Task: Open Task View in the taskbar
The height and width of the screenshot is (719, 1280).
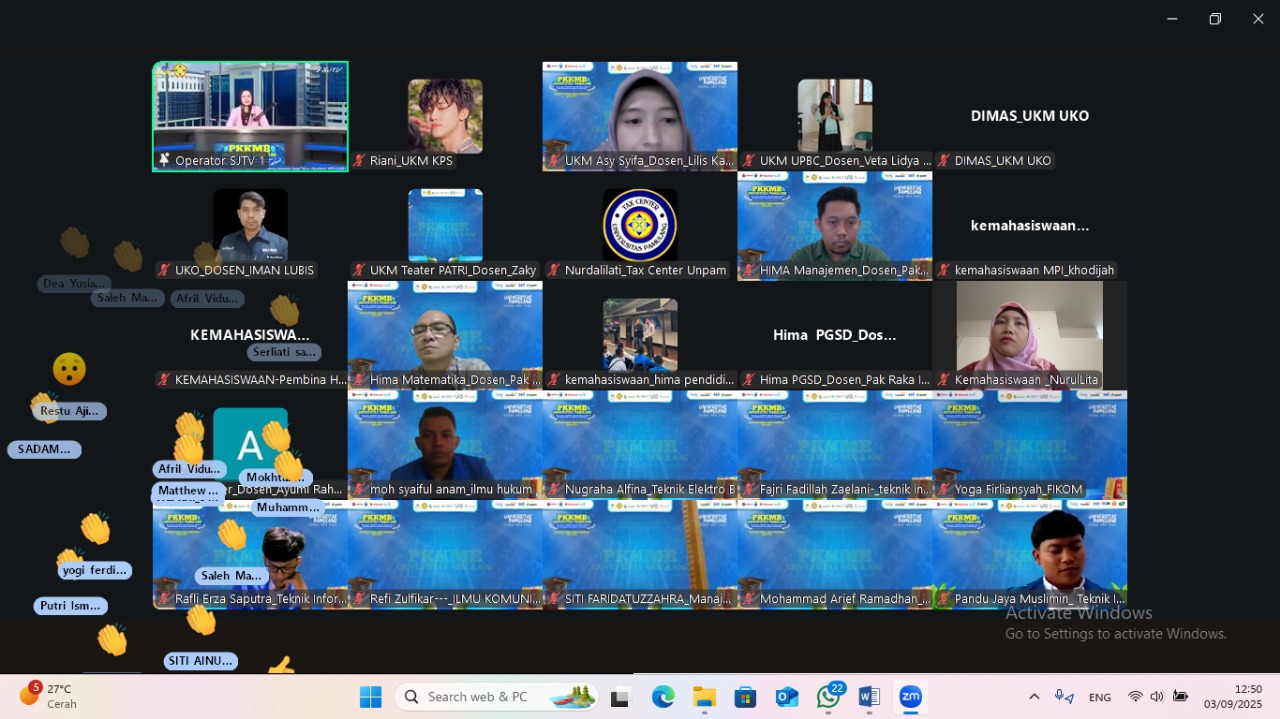Action: pos(620,697)
